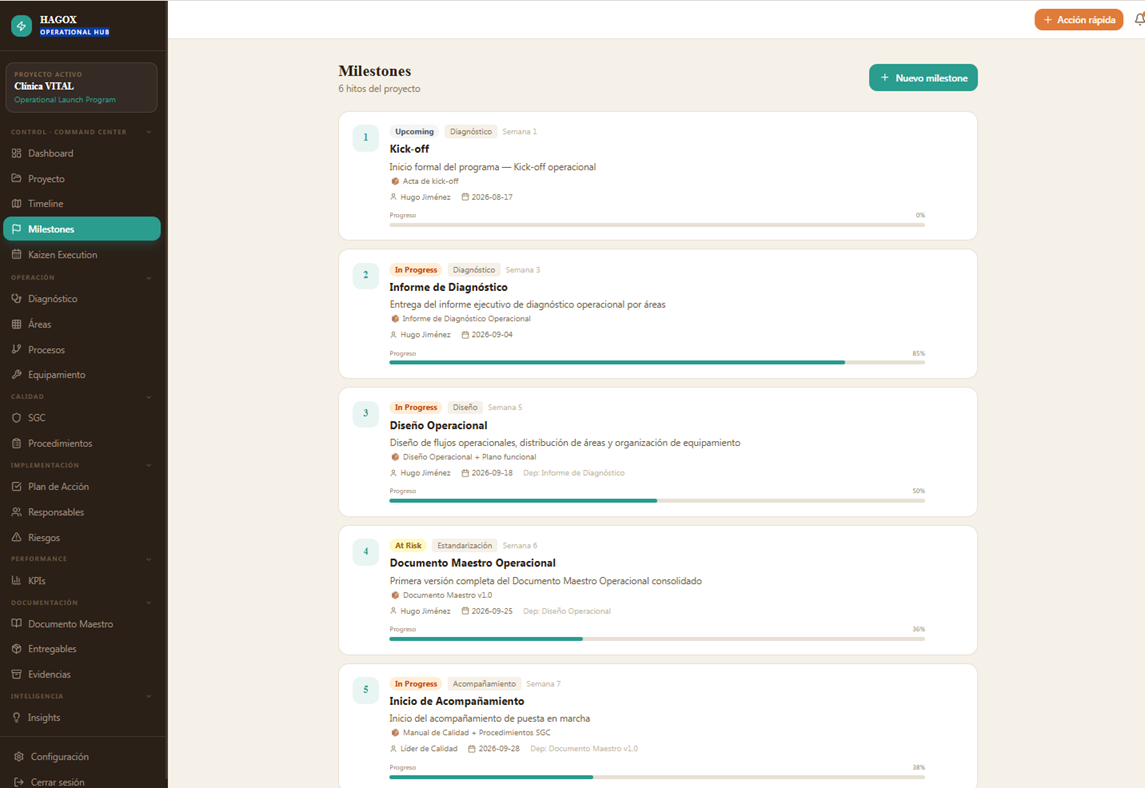Click the Documento Maestro Operacional 36% progress bar
1145x788 pixels.
657,638
